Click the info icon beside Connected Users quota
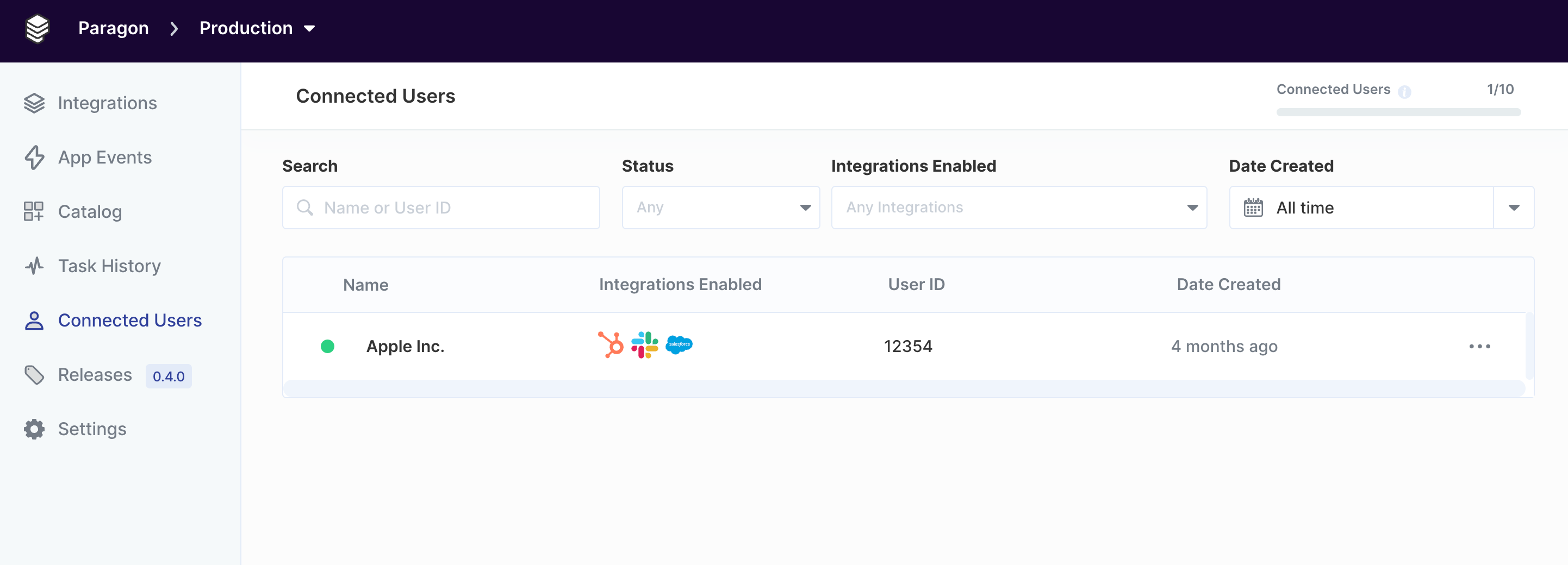Viewport: 1568px width, 565px height. [1404, 92]
